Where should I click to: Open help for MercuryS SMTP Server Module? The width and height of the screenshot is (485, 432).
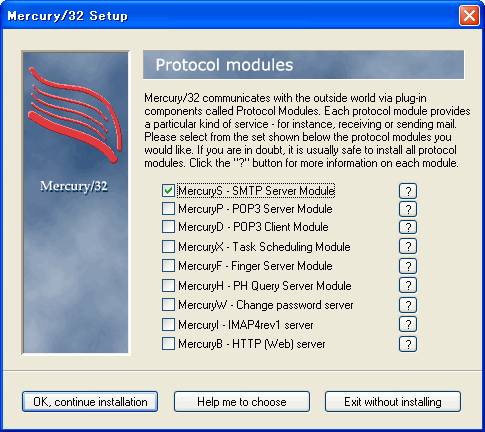[x=408, y=191]
